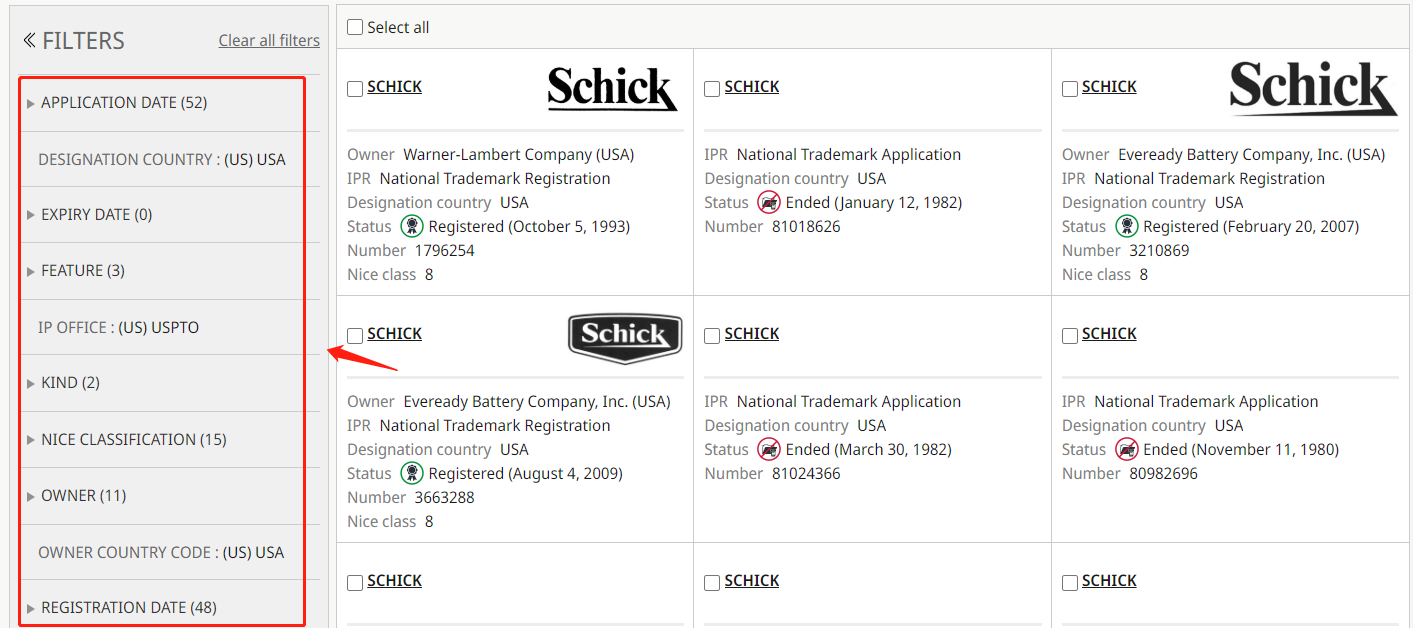This screenshot has height=628, width=1413.
Task: Click the registered status icon for trademark 3663288
Action: [x=412, y=473]
